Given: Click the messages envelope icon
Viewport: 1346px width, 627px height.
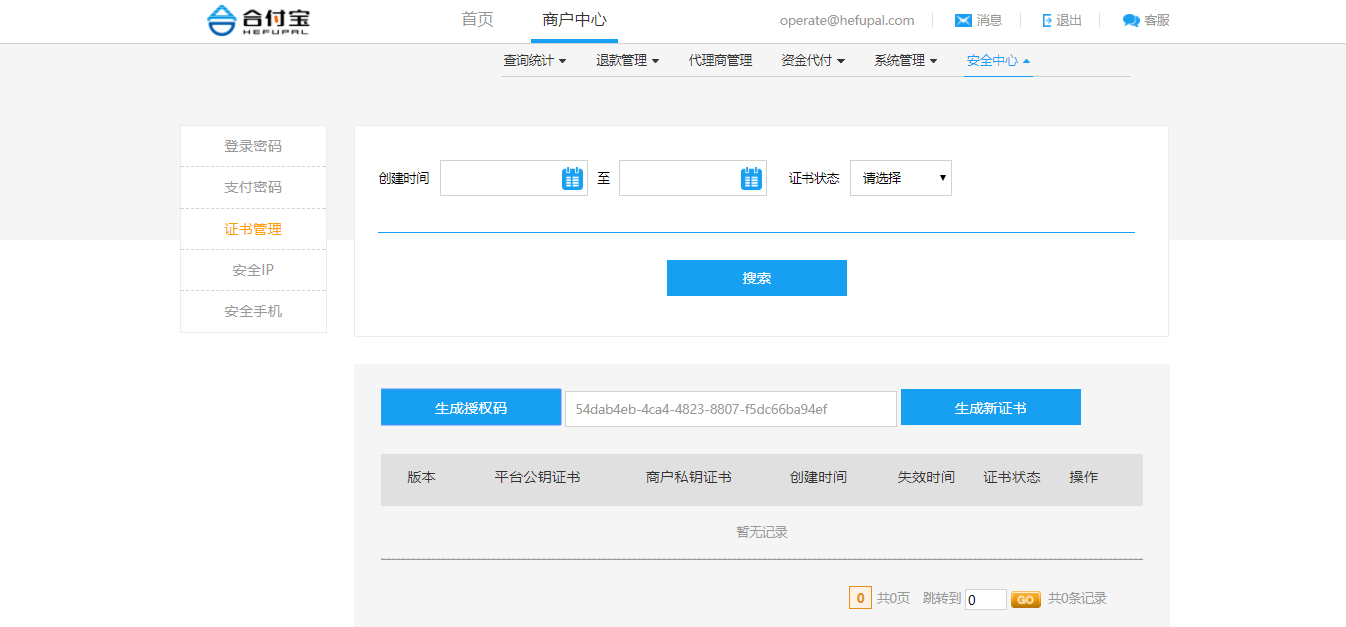Looking at the screenshot, I should point(963,20).
